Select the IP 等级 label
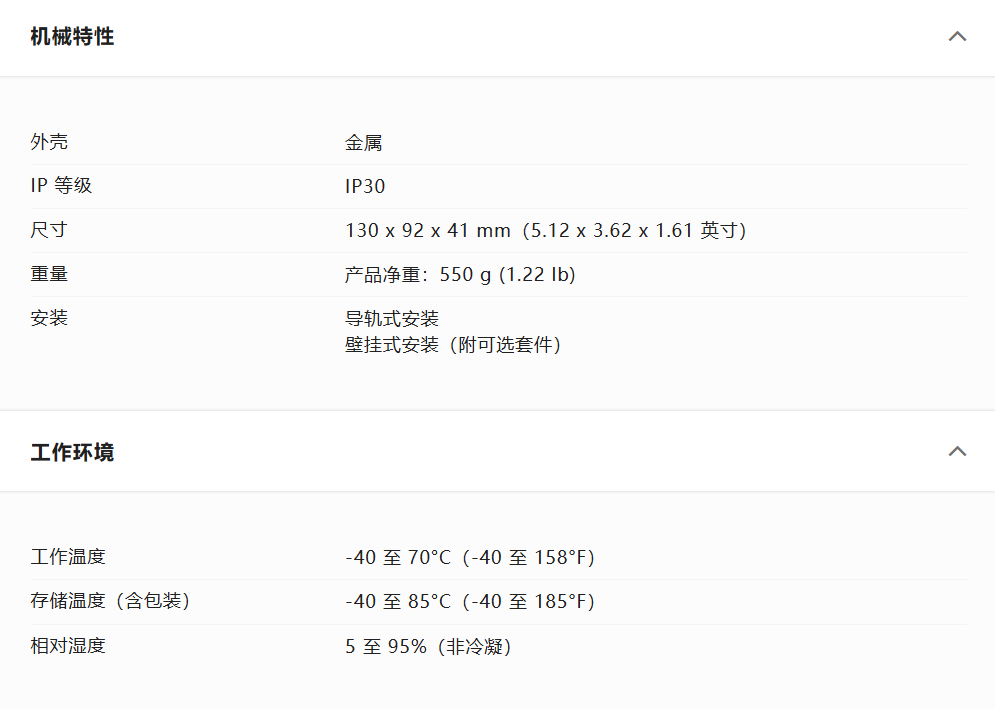Image resolution: width=995 pixels, height=709 pixels. [61, 185]
